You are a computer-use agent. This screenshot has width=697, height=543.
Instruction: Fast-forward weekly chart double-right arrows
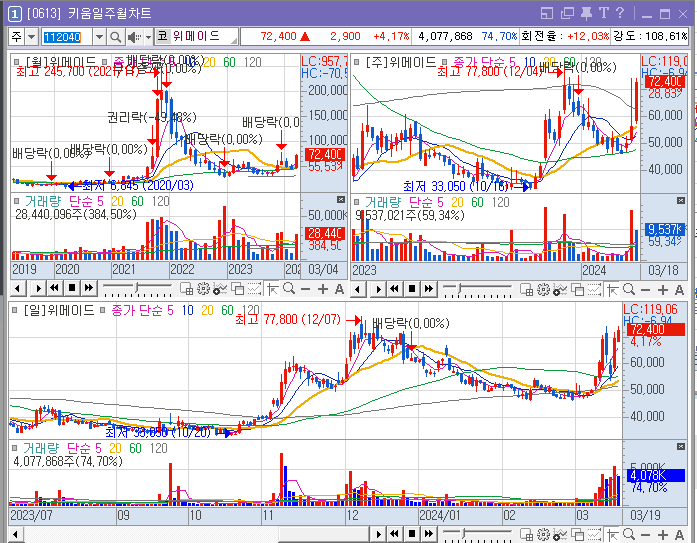[429, 289]
